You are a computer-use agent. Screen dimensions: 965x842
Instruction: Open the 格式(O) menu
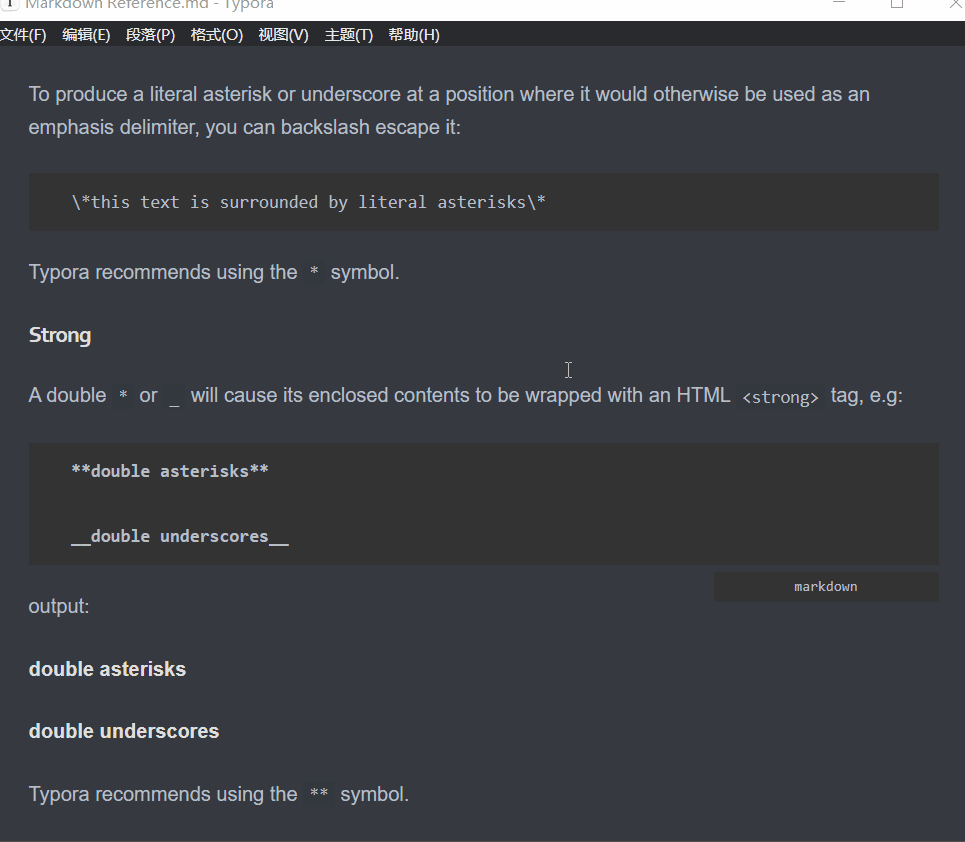pos(216,35)
